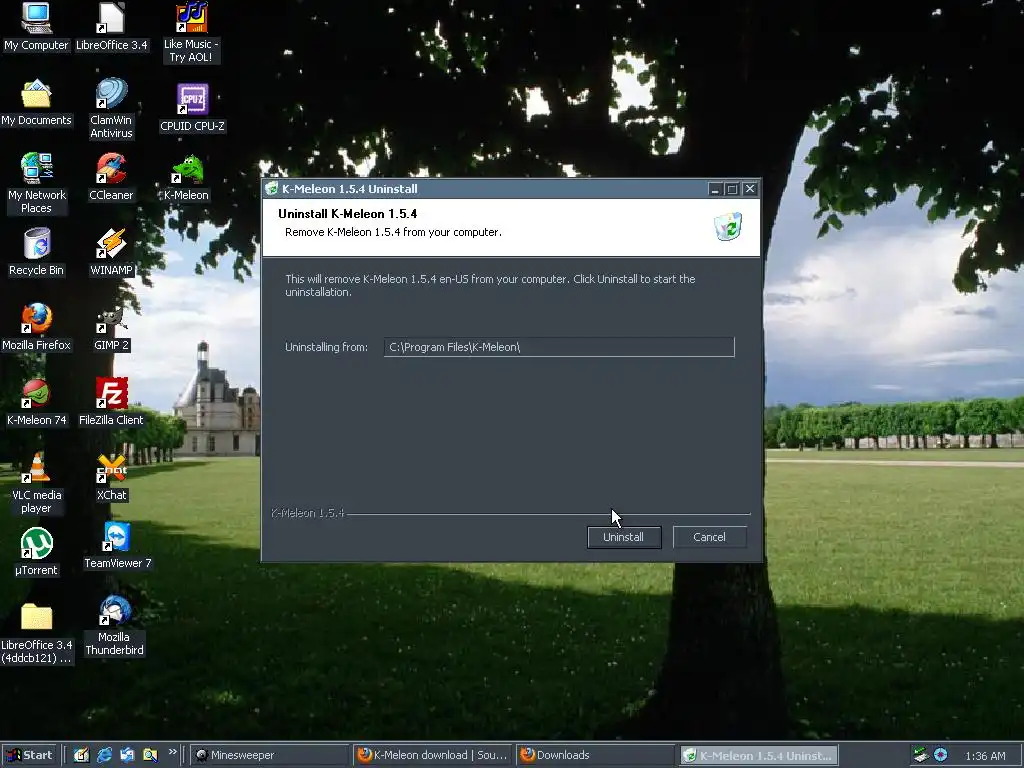Switch to Downloads taskbar button
Screen dimensions: 1024x768
click(x=595, y=755)
